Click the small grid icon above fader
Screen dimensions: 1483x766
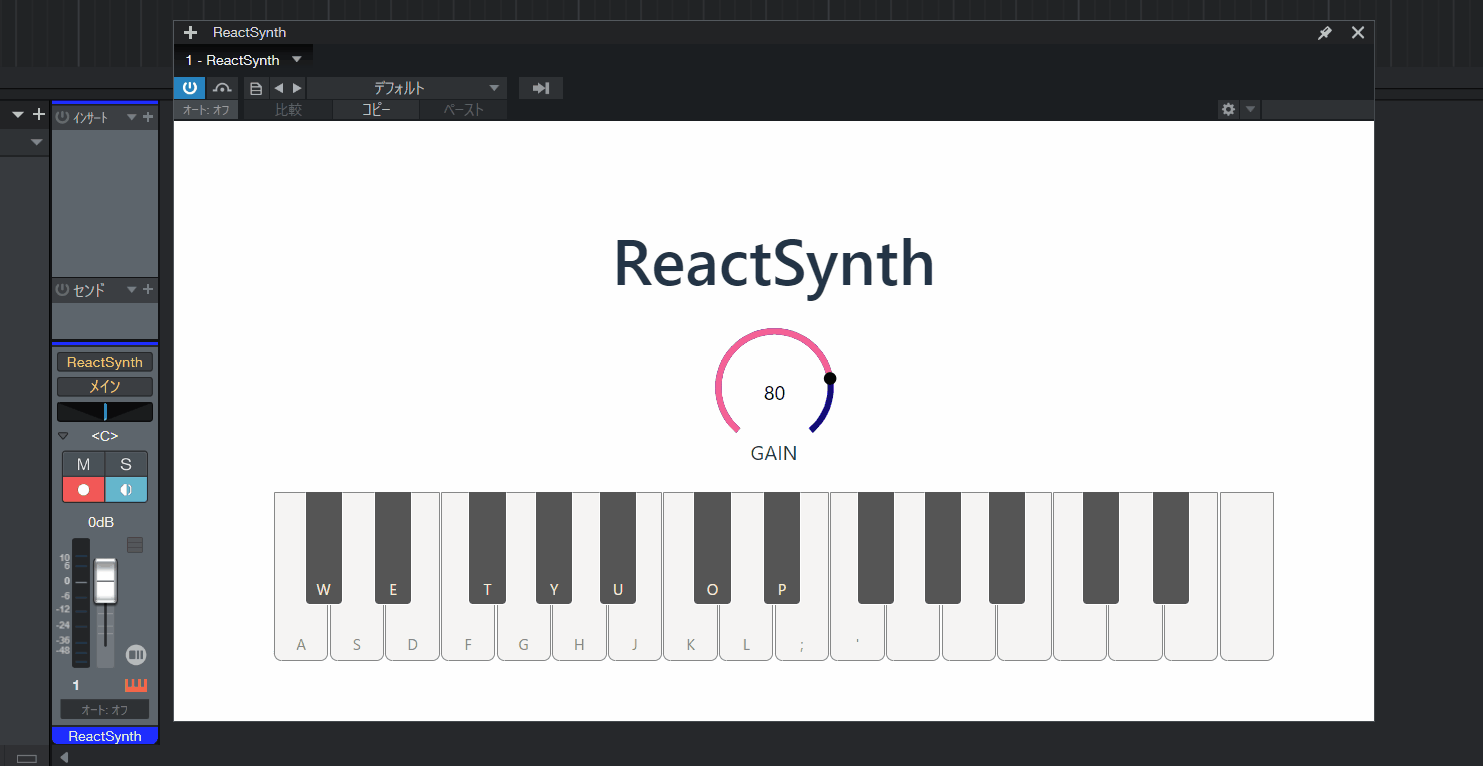click(x=135, y=545)
